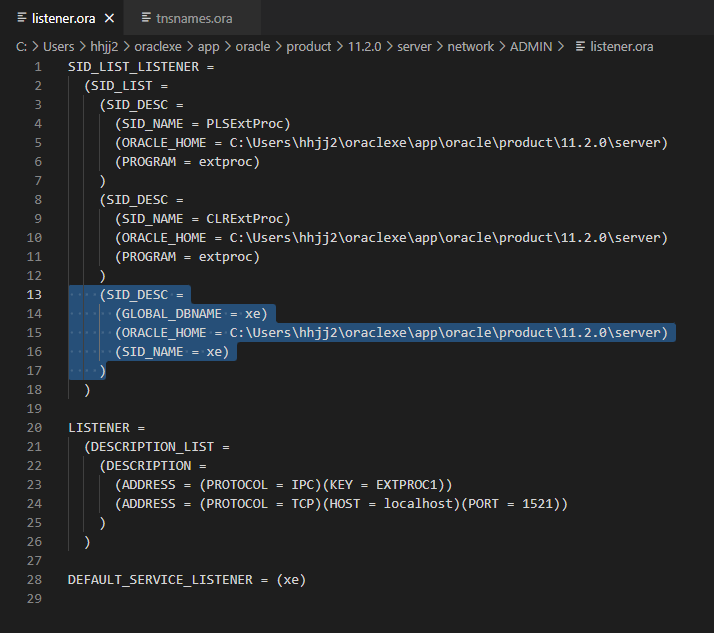Click file icon on listener.ora tab
The height and width of the screenshot is (633, 714).
click(x=22, y=18)
